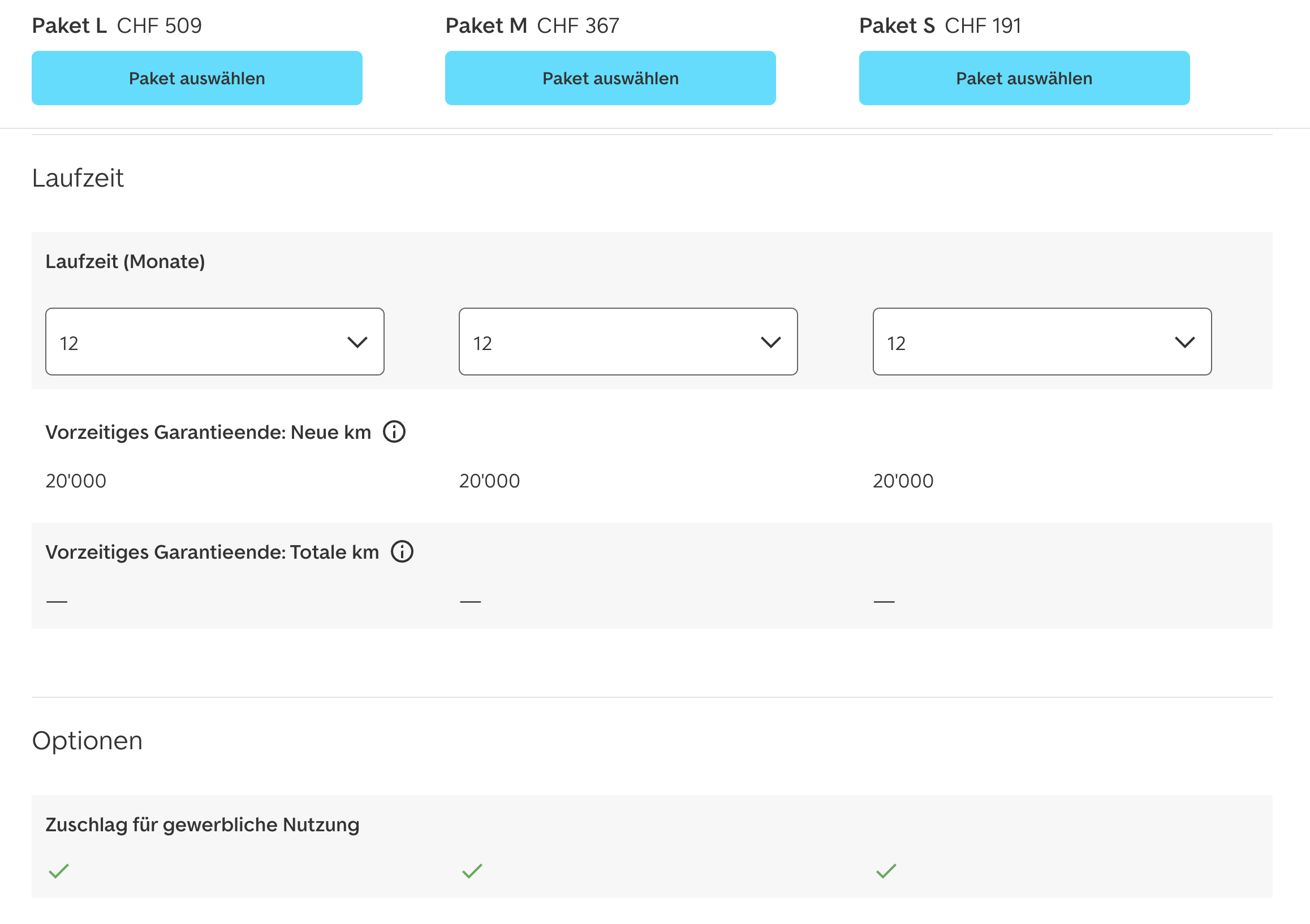Click info icon next to Totale km

(402, 551)
